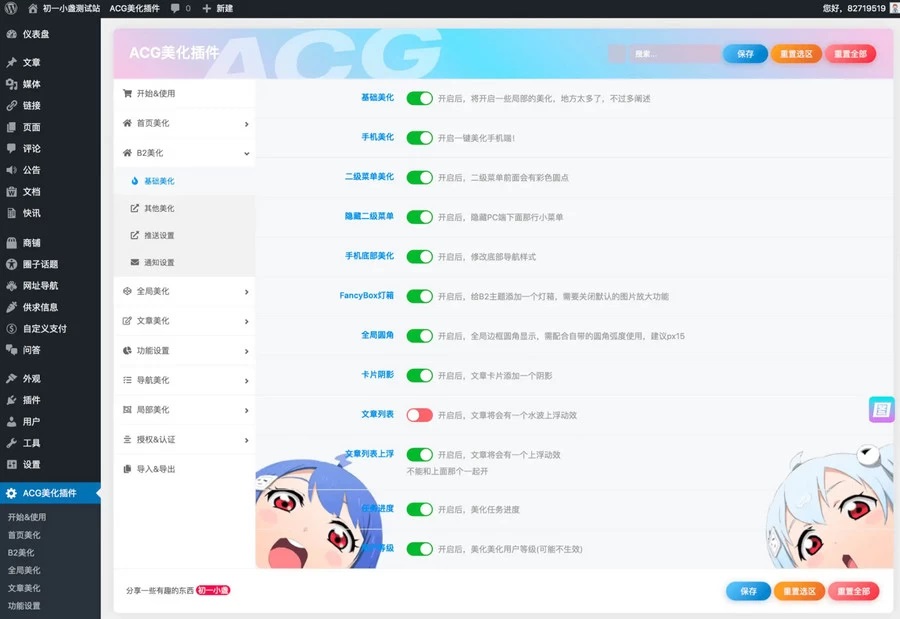Open 商铺 using its shop icon
The image size is (900, 619).
(x=14, y=242)
